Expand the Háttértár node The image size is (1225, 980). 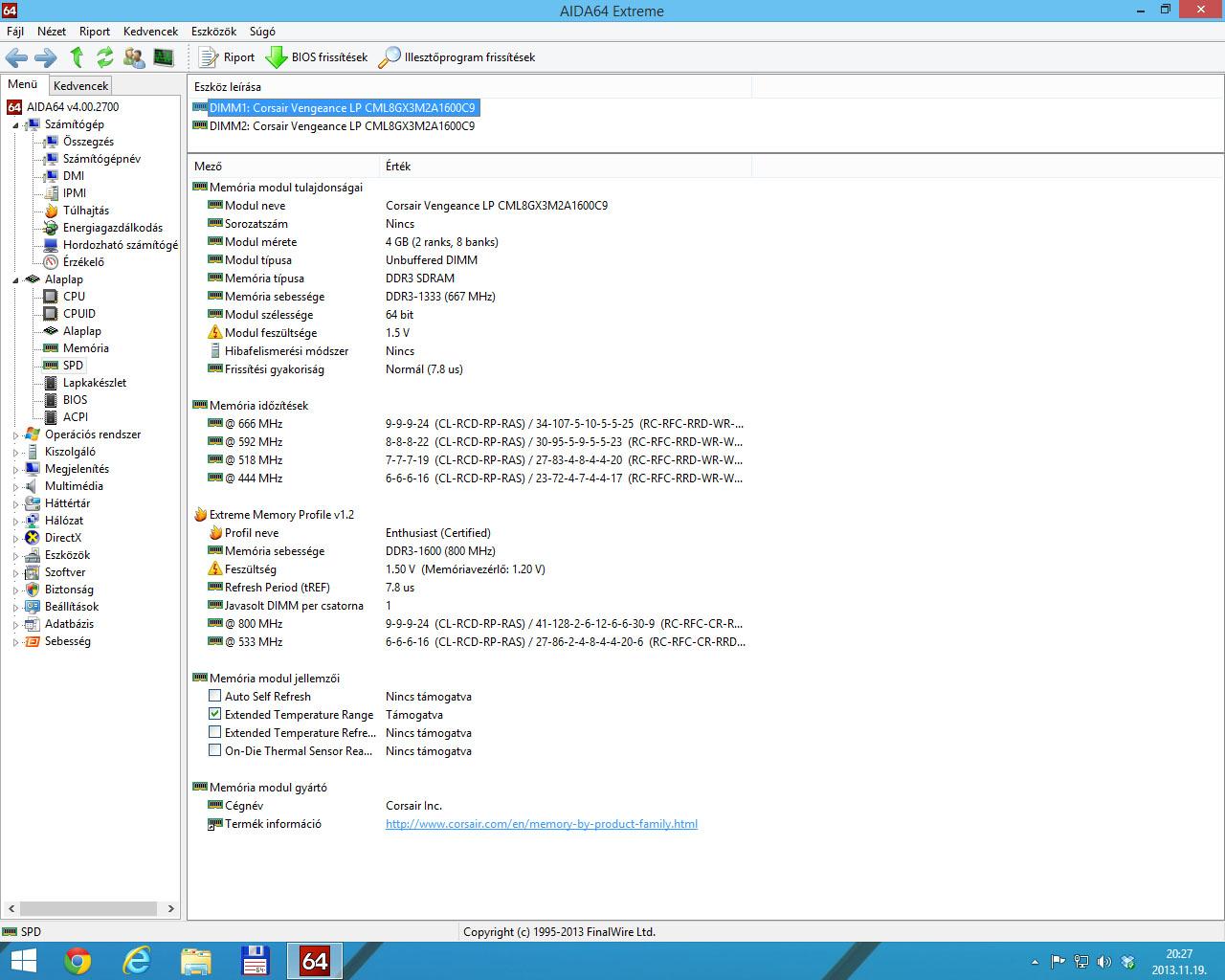point(15,503)
